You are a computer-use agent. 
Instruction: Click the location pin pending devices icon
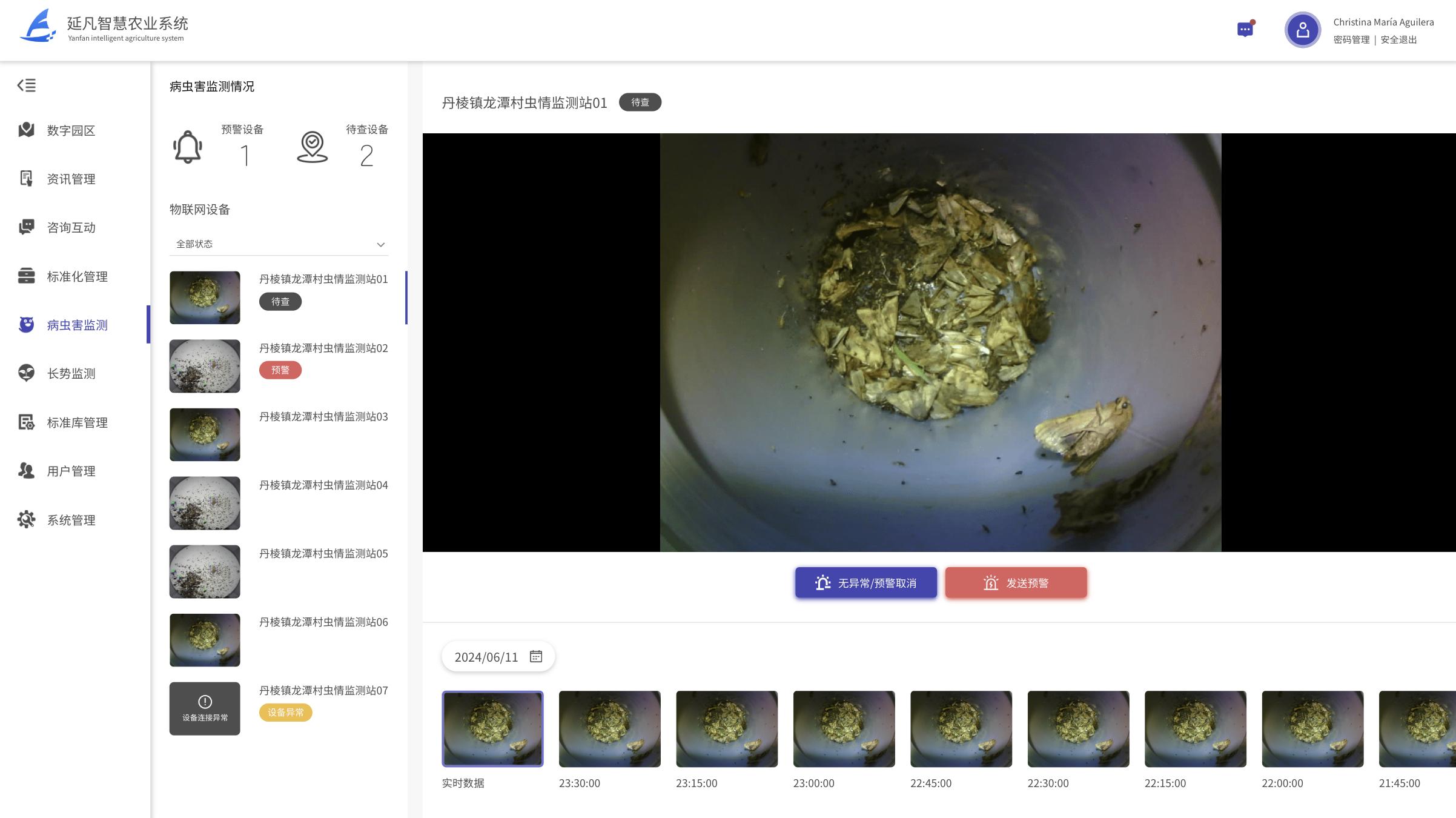point(313,147)
